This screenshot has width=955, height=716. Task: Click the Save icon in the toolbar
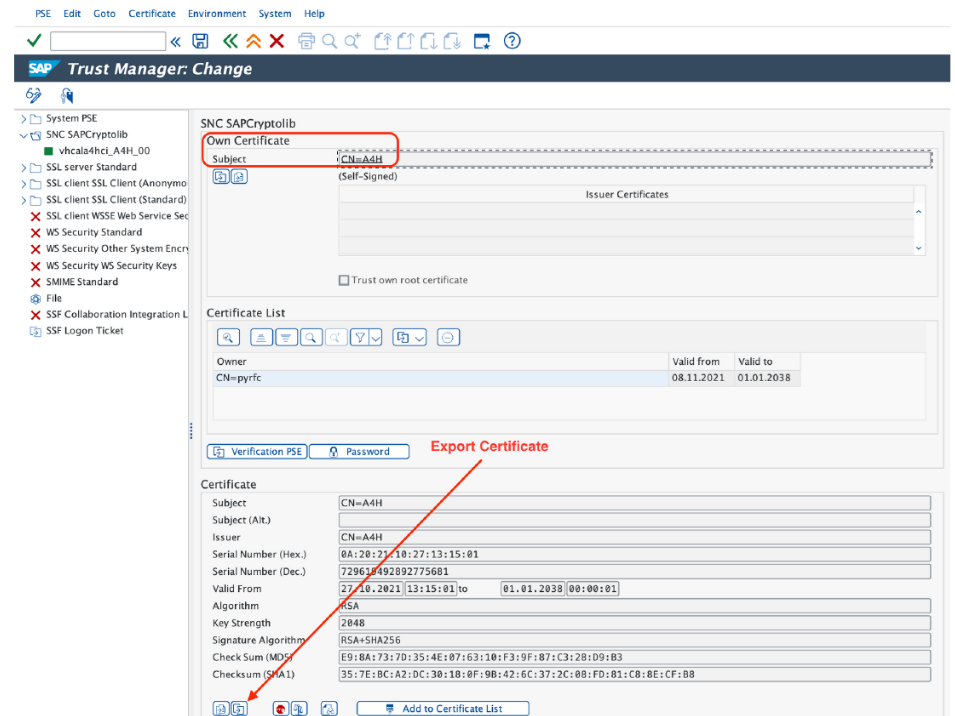pyautogui.click(x=200, y=41)
